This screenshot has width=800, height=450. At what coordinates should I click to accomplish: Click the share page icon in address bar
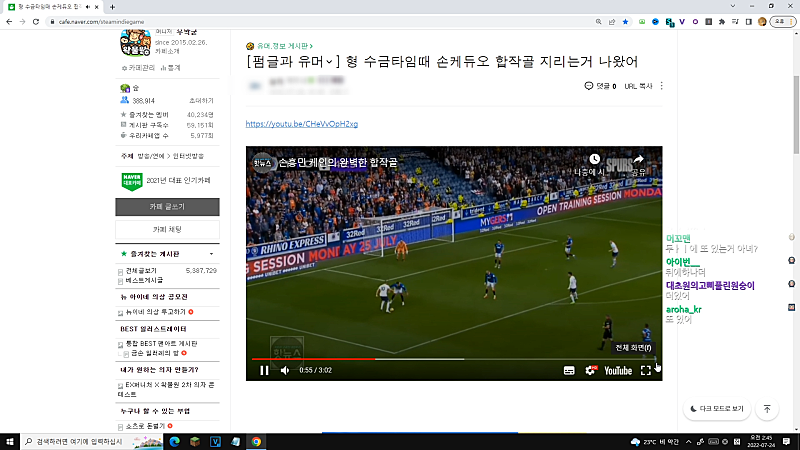pos(612,22)
